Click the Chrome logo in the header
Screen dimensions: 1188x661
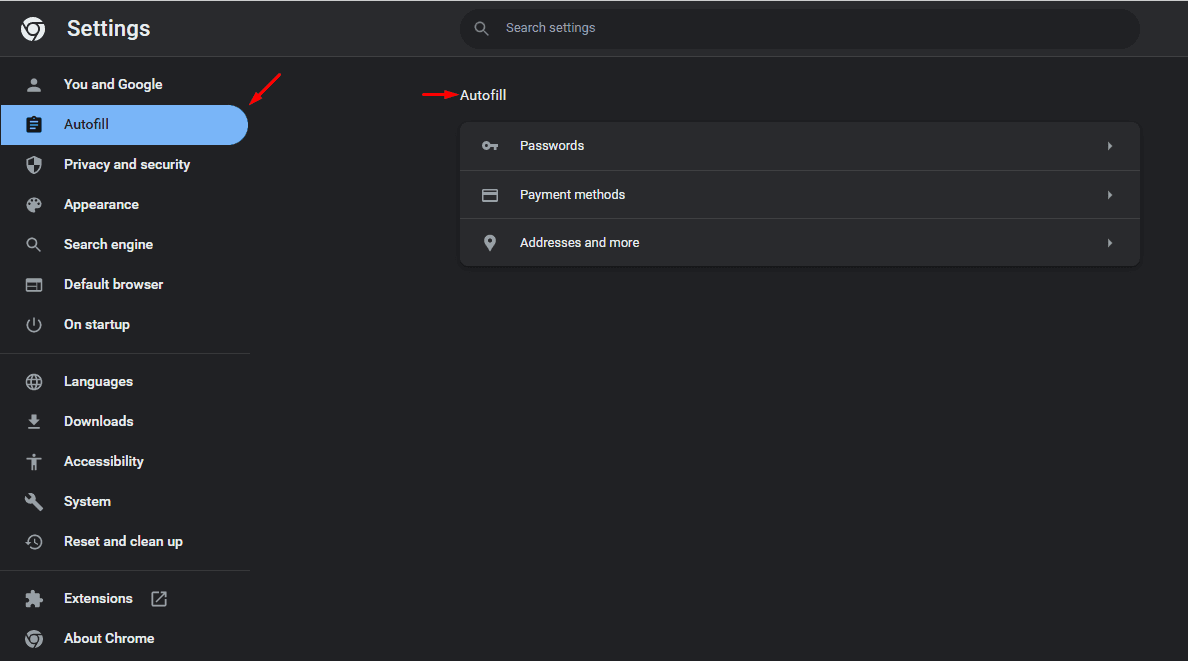[x=33, y=28]
